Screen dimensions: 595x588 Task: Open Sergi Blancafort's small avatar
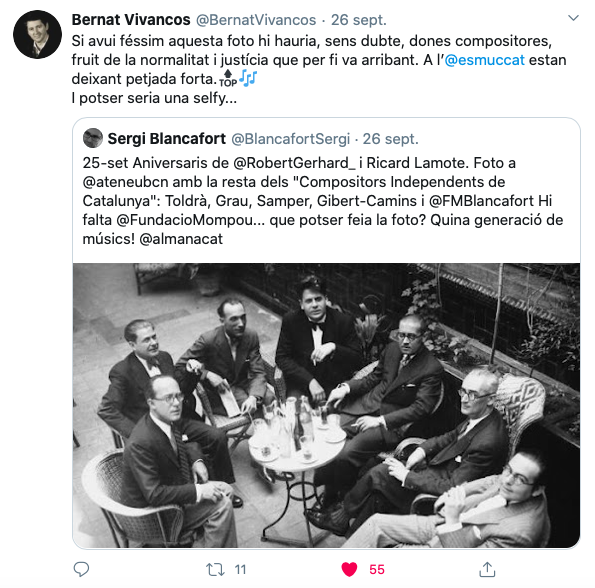coord(93,138)
